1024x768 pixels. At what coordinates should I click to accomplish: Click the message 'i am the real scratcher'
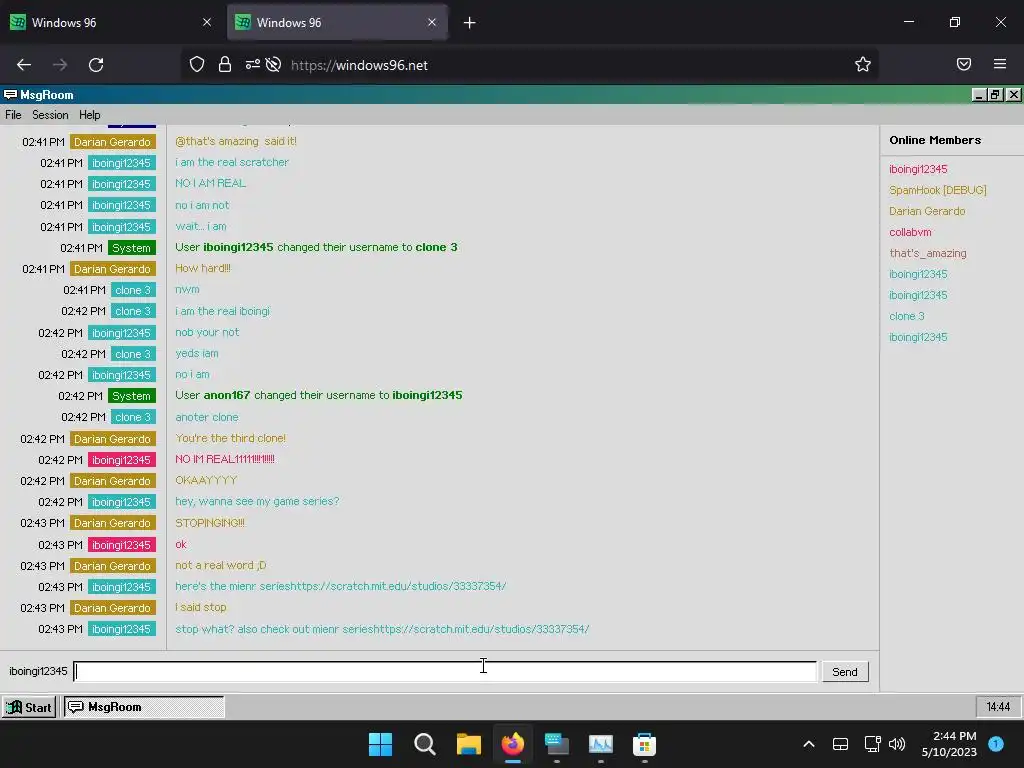click(x=231, y=162)
